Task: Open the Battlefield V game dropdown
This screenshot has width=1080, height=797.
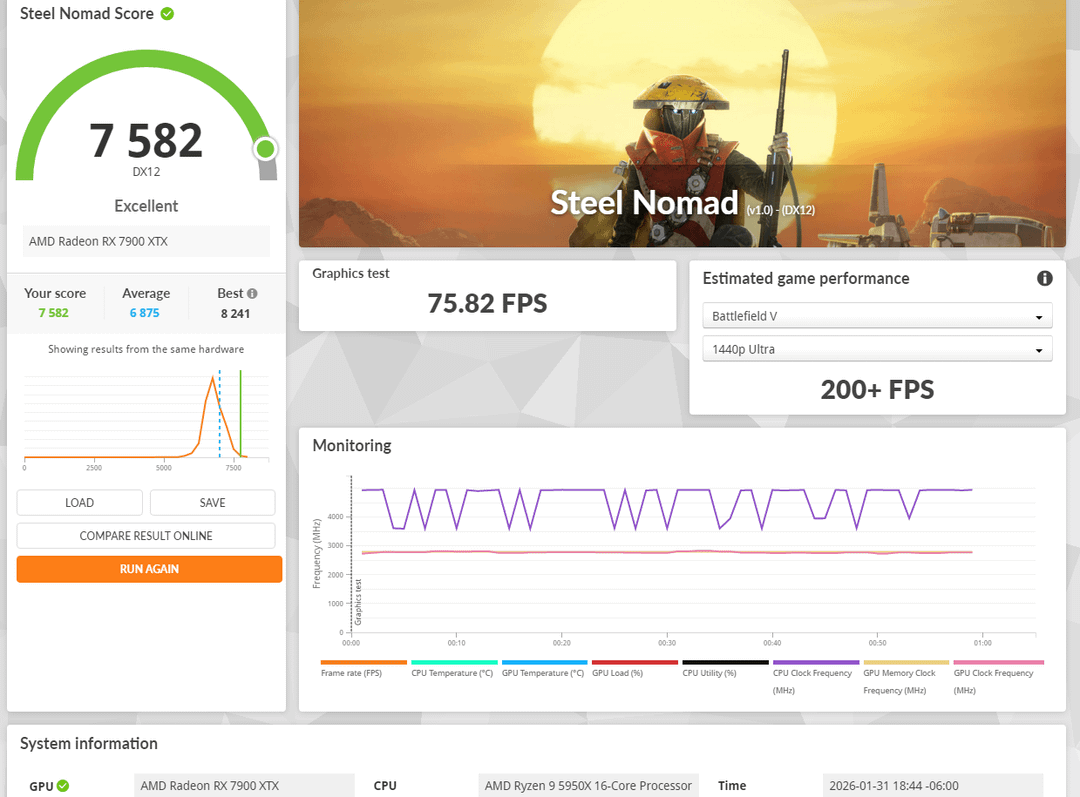Action: pos(877,316)
